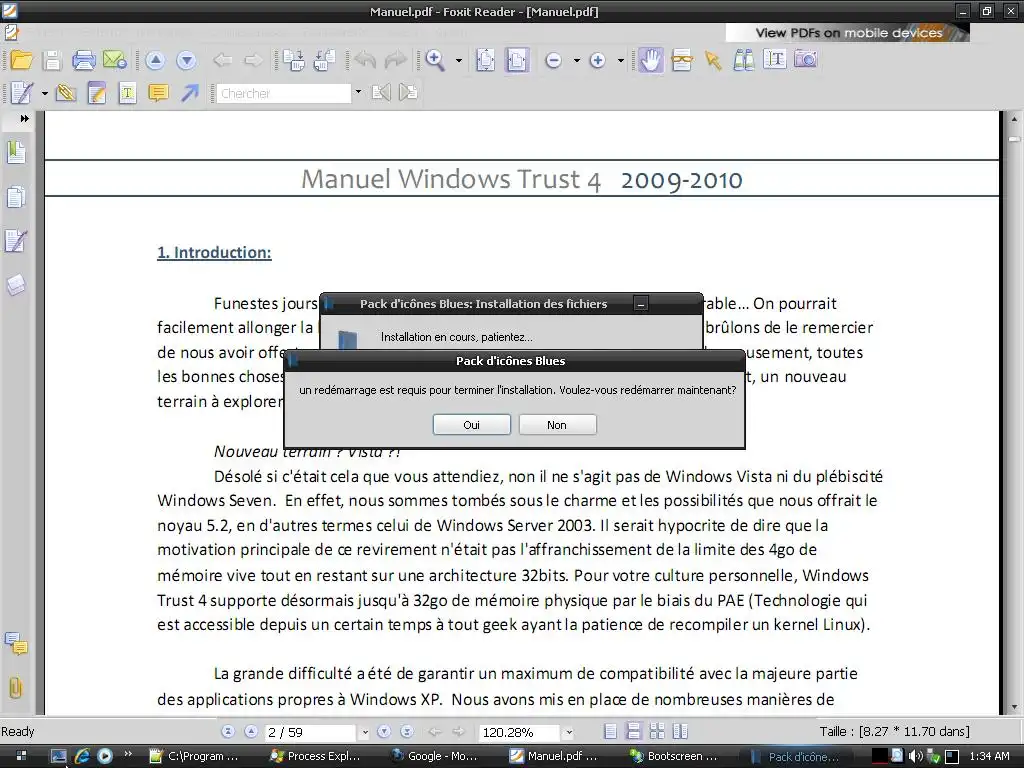Click into the Chercher search field

[x=284, y=93]
